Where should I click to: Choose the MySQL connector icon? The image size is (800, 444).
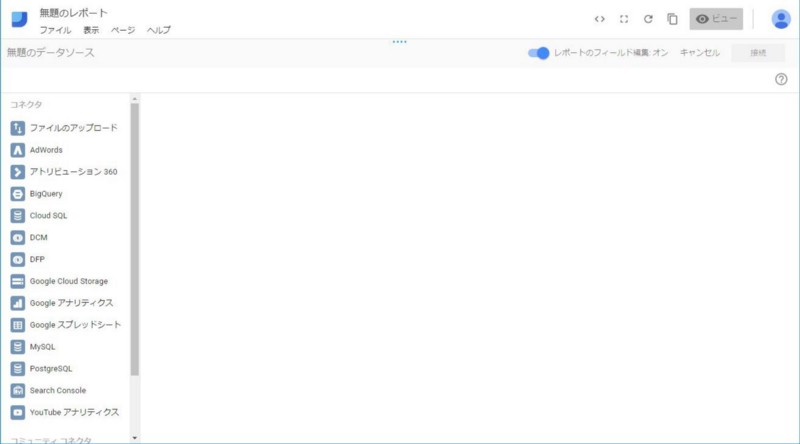[17, 347]
